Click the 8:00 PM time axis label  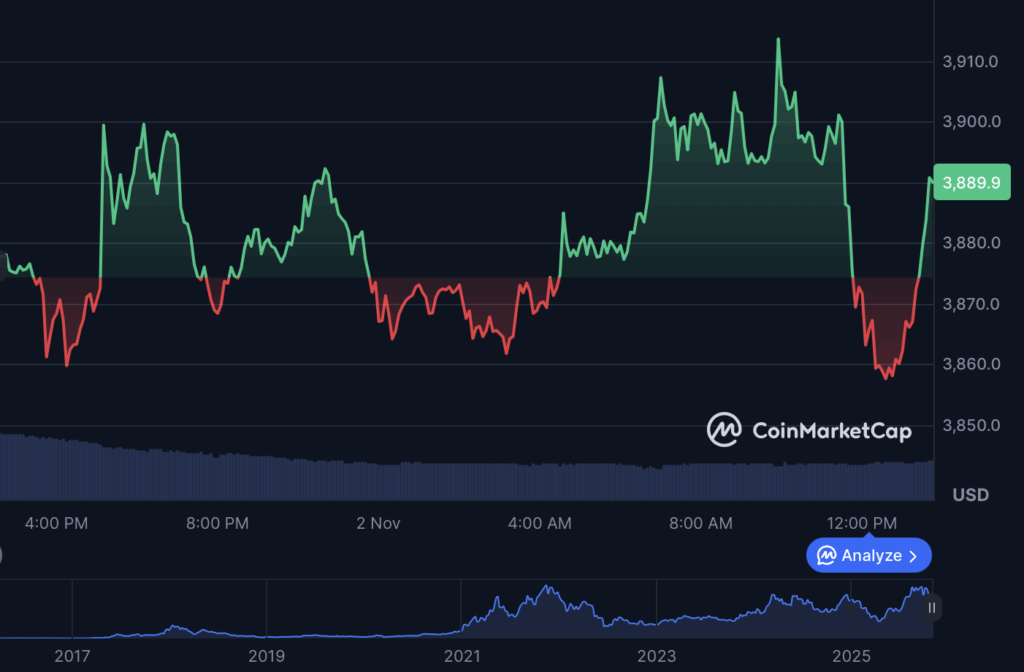pos(217,523)
